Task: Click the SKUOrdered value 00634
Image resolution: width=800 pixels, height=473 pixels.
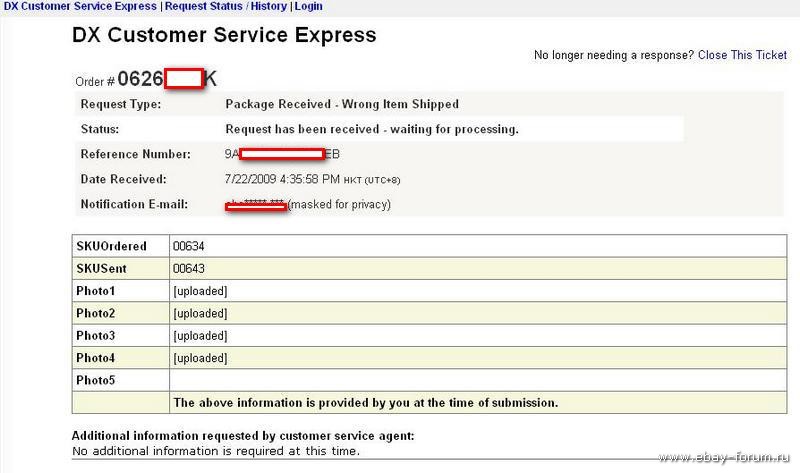Action: tap(189, 246)
